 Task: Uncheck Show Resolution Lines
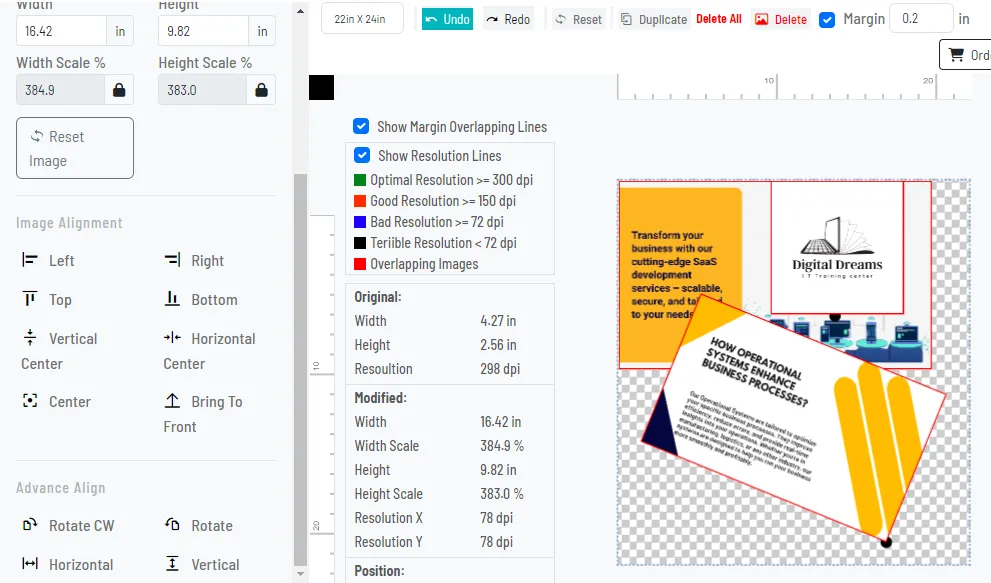362,156
